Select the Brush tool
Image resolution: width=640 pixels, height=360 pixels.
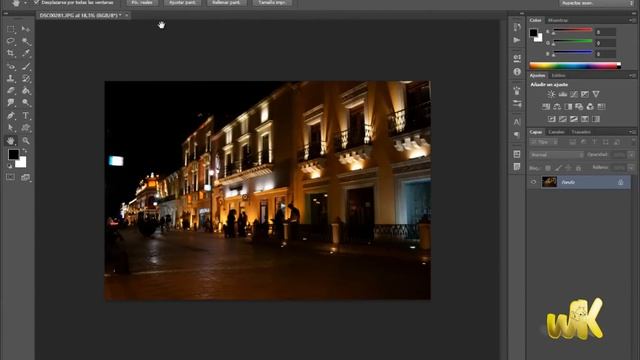click(x=26, y=66)
